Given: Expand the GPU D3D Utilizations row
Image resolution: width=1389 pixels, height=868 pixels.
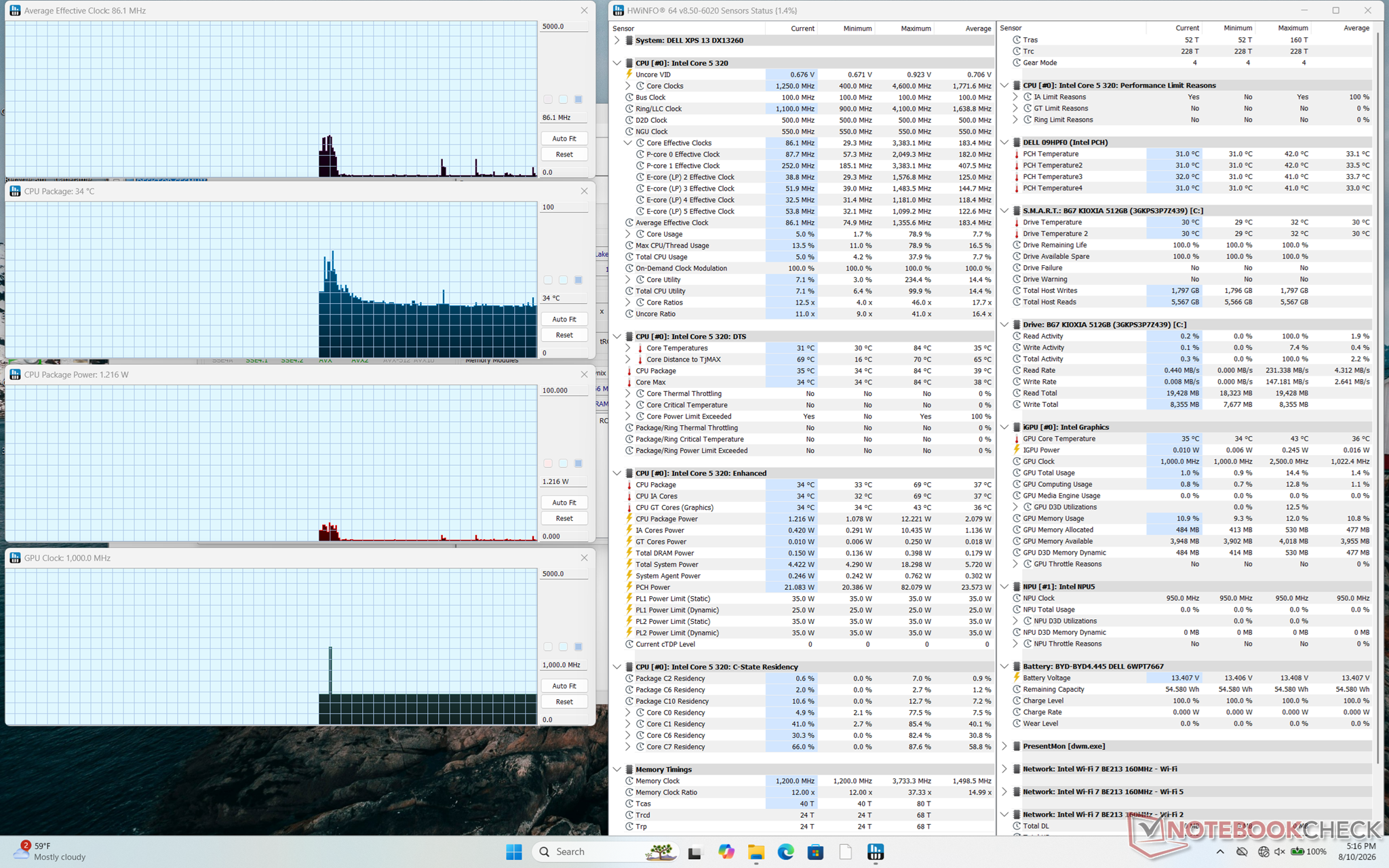Looking at the screenshot, I should tap(1015, 507).
